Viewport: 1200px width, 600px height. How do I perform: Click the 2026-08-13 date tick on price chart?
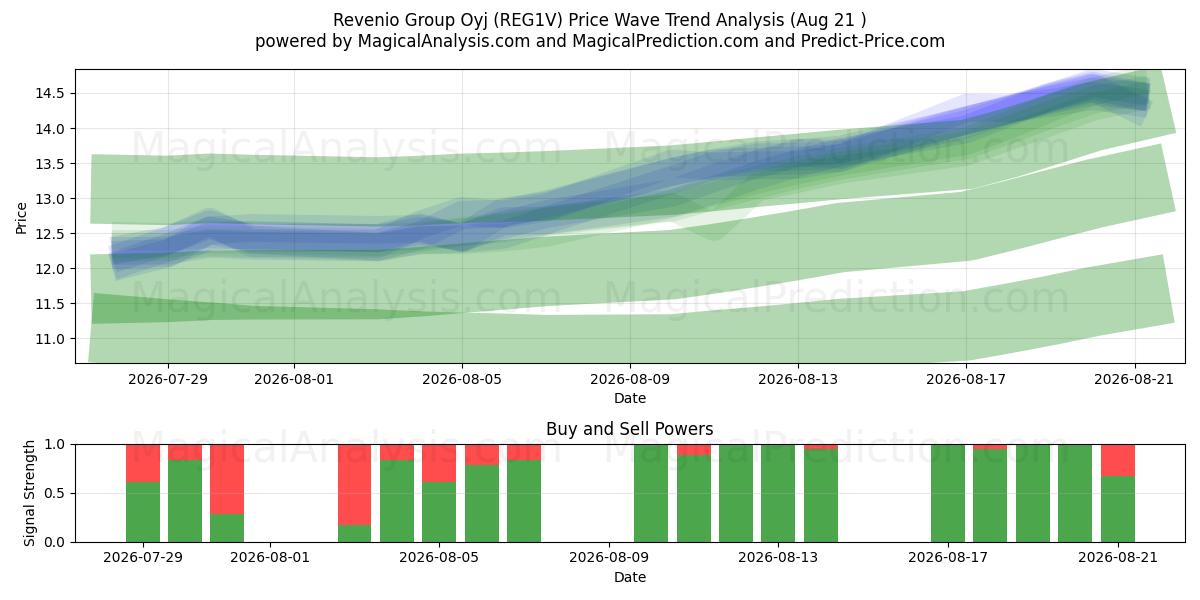(798, 378)
